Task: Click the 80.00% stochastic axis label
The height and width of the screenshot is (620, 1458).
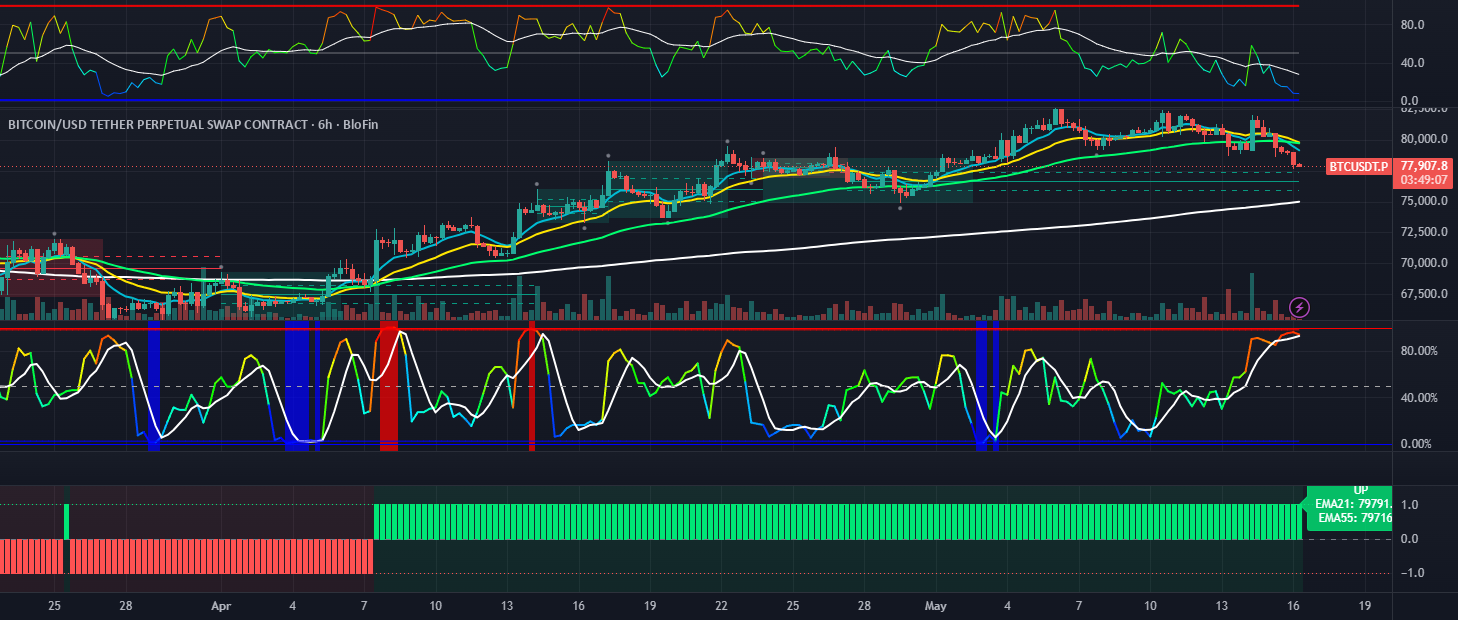Action: (x=1421, y=351)
